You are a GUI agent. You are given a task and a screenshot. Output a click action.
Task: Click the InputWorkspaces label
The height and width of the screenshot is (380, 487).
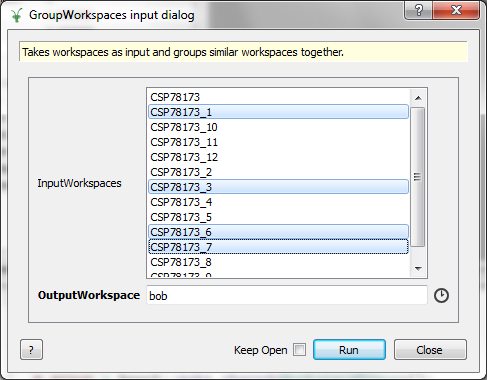[x=79, y=183]
